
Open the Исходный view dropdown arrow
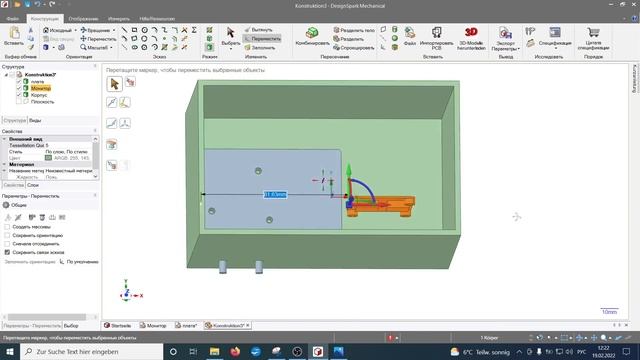tap(76, 30)
